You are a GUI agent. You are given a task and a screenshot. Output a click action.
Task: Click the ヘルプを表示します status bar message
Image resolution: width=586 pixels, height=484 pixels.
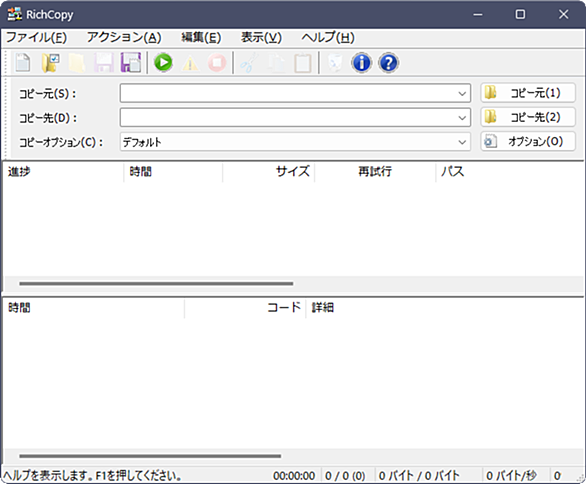click(x=92, y=476)
